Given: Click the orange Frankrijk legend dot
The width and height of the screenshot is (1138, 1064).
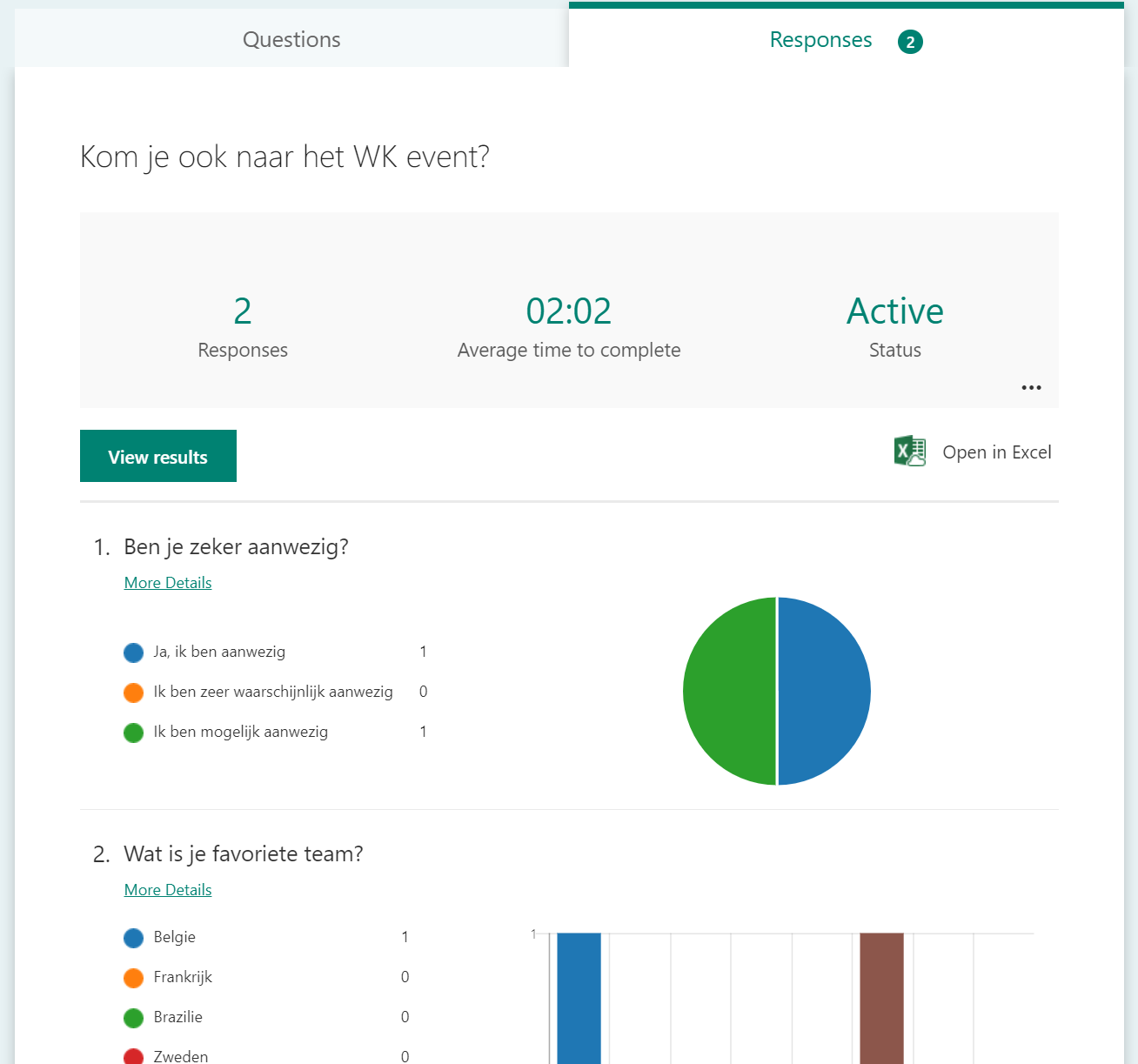Looking at the screenshot, I should point(133,978).
